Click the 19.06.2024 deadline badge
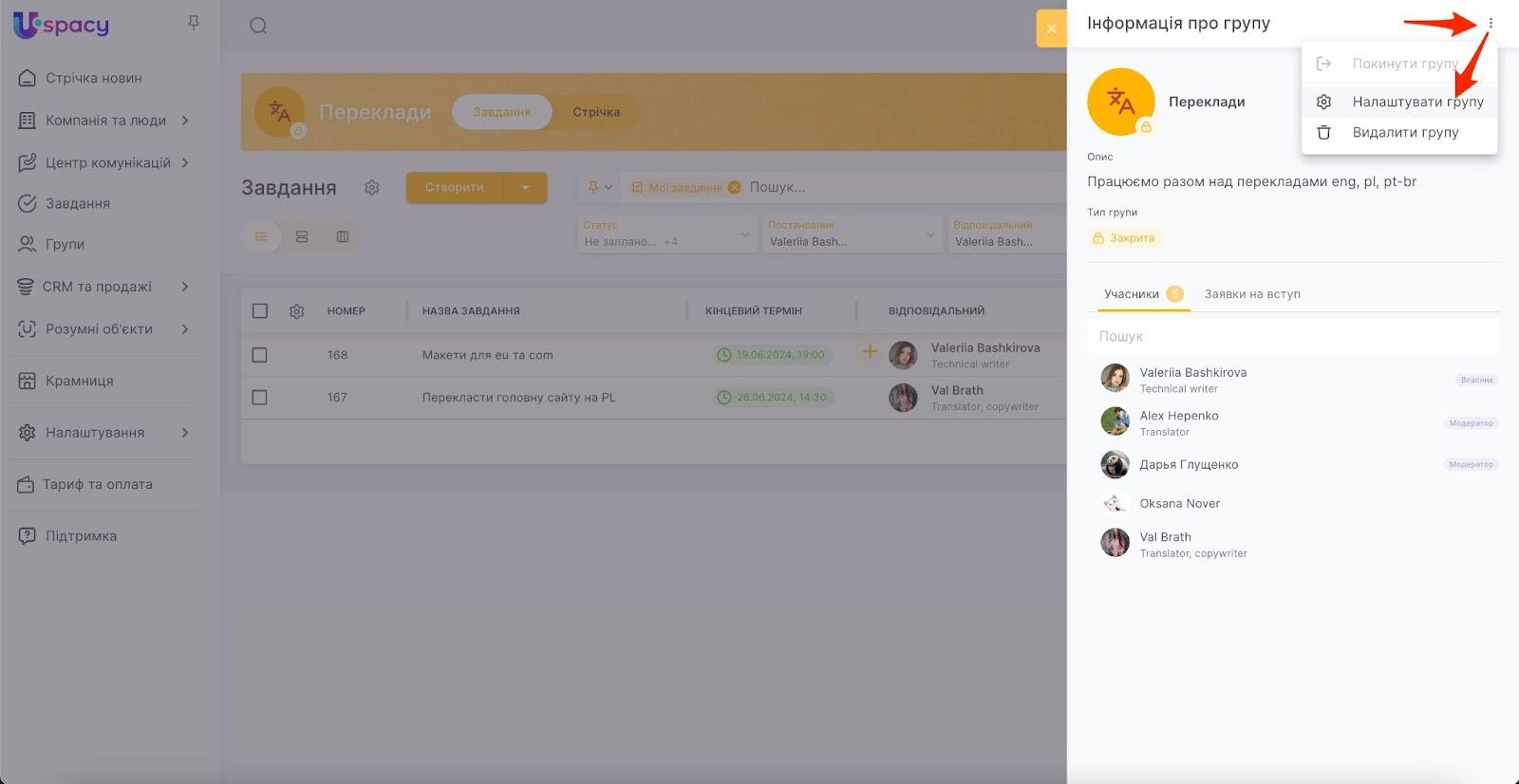Screen dimensions: 1519x784 (773, 355)
